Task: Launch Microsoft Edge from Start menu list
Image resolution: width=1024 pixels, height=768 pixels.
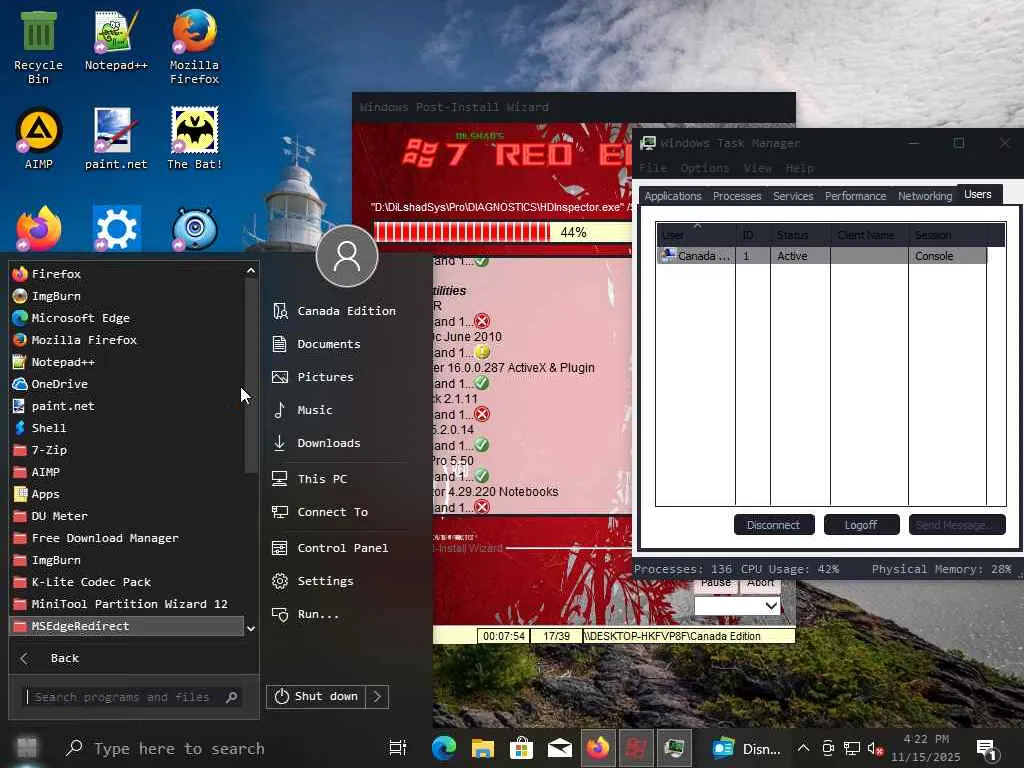Action: (x=127, y=318)
